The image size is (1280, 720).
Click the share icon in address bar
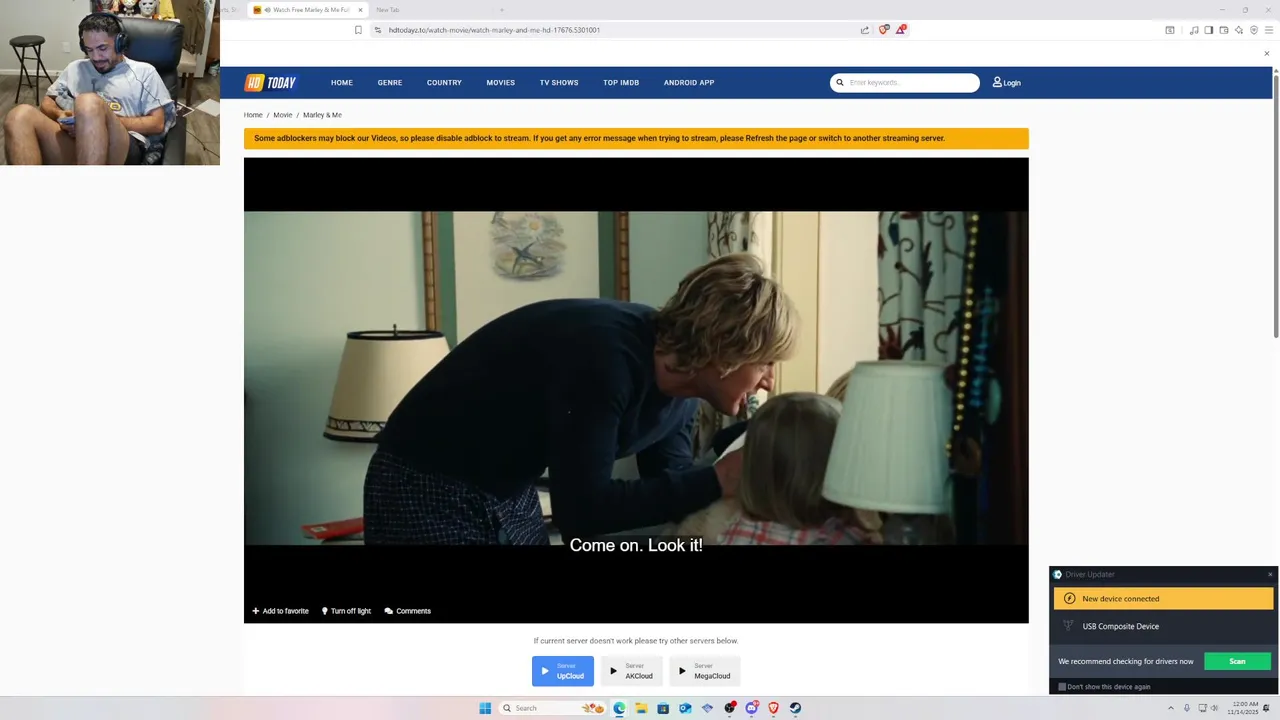coord(865,30)
